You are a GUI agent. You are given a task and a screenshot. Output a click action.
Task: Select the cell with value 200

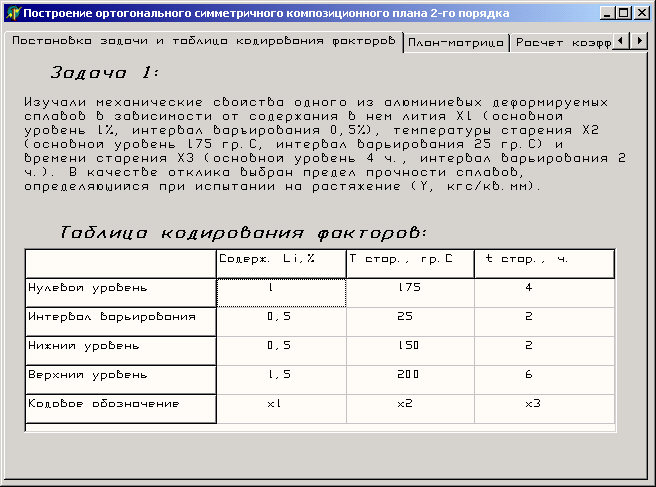(x=410, y=380)
